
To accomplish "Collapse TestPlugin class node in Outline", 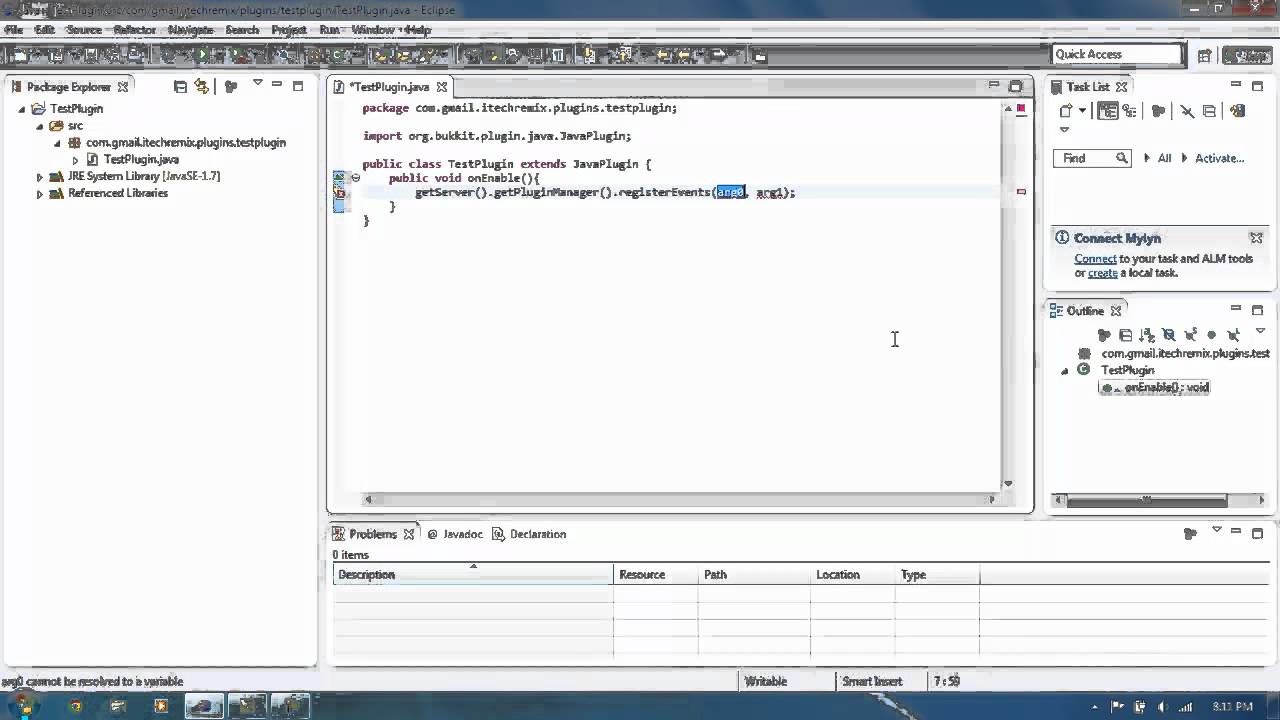I will (x=1065, y=371).
